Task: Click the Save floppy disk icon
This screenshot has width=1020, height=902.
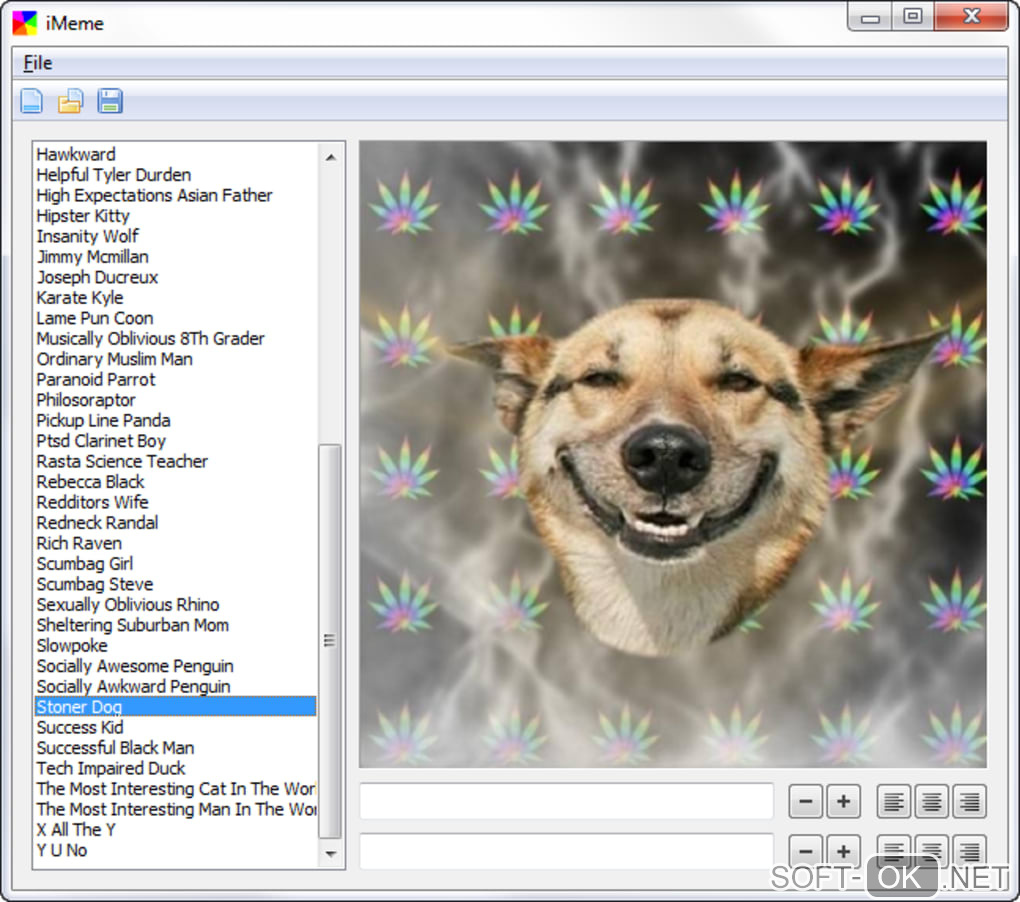Action: coord(110,101)
